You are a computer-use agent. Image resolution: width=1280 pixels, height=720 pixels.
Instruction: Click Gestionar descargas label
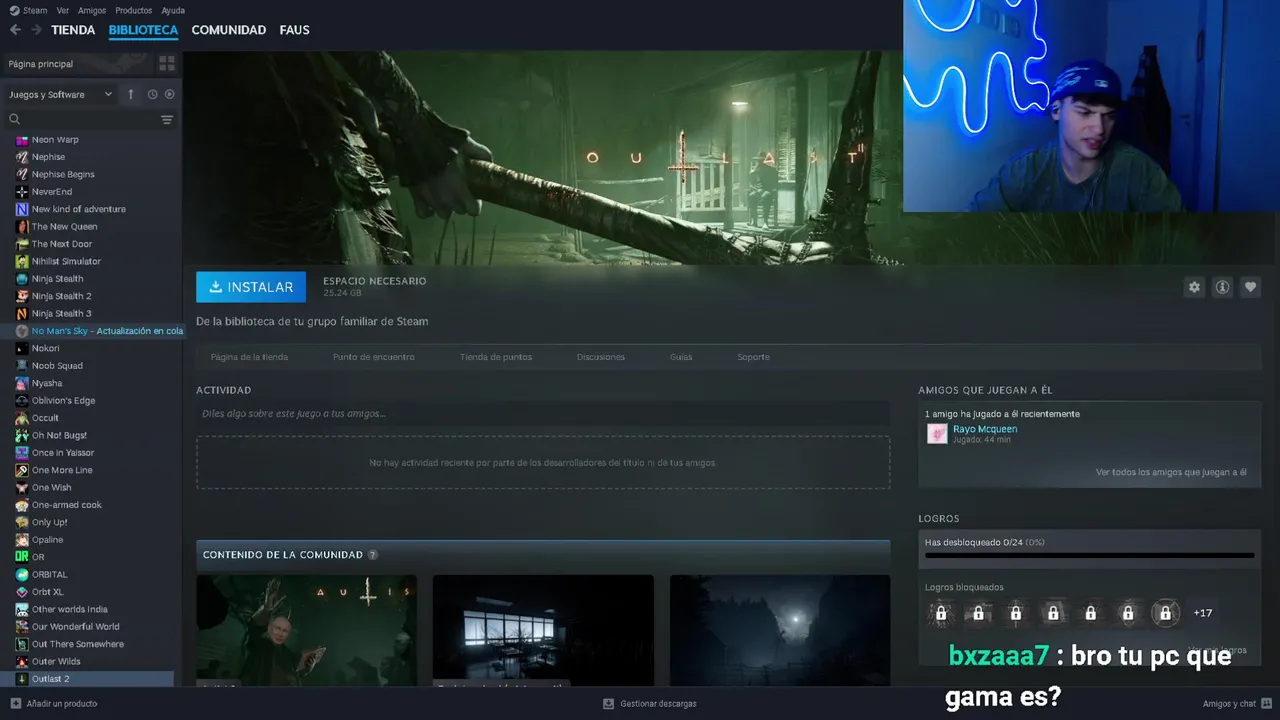[x=658, y=703]
